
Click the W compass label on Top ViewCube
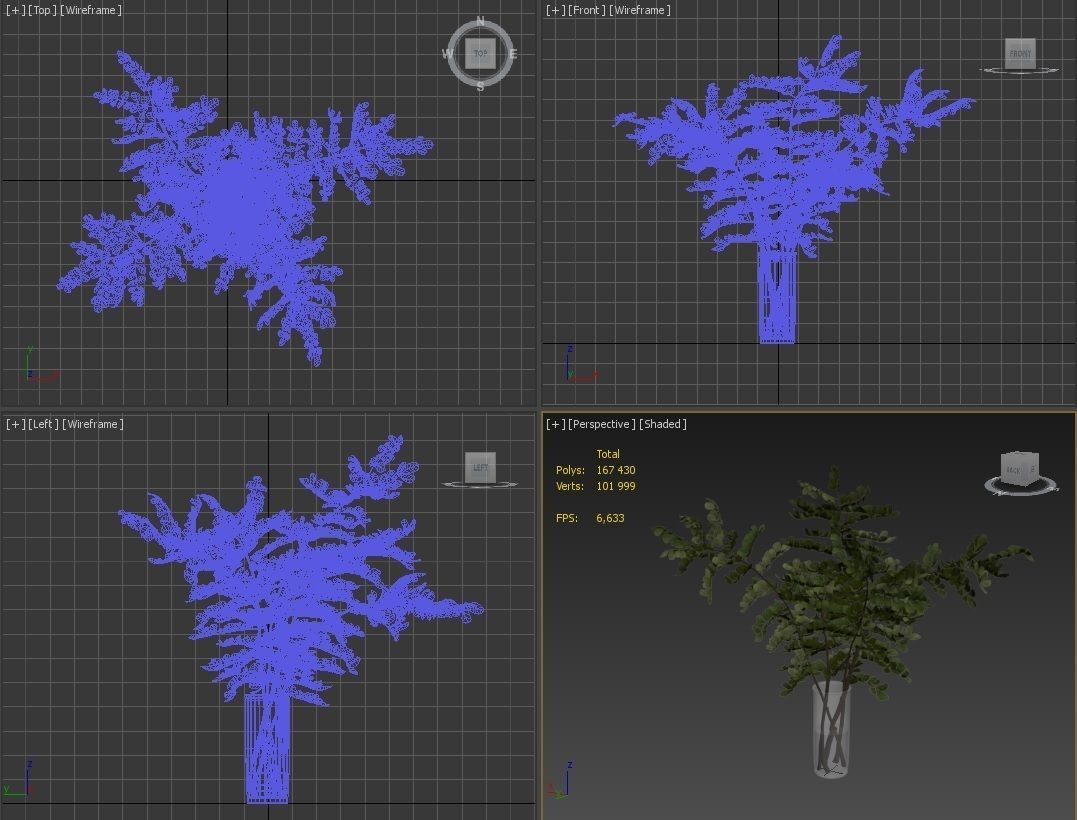448,54
